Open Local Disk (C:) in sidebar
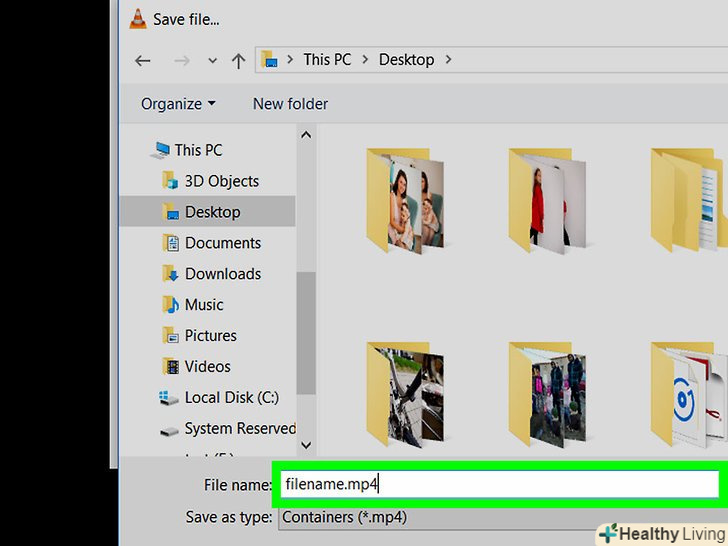The width and height of the screenshot is (728, 546). (x=232, y=397)
